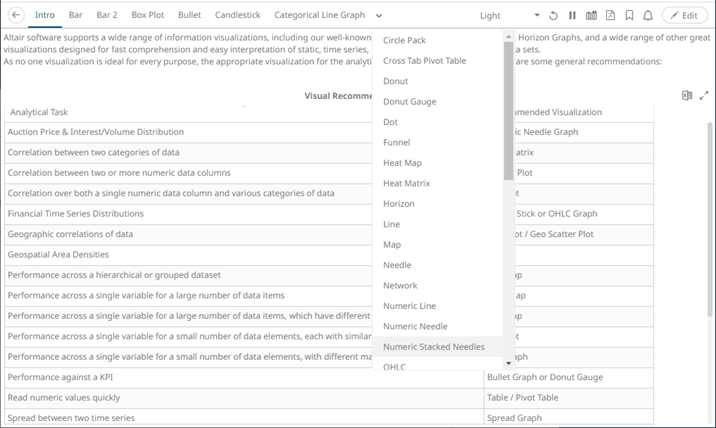
Task: Click the dropdown list scroll-down arrow
Action: point(508,363)
